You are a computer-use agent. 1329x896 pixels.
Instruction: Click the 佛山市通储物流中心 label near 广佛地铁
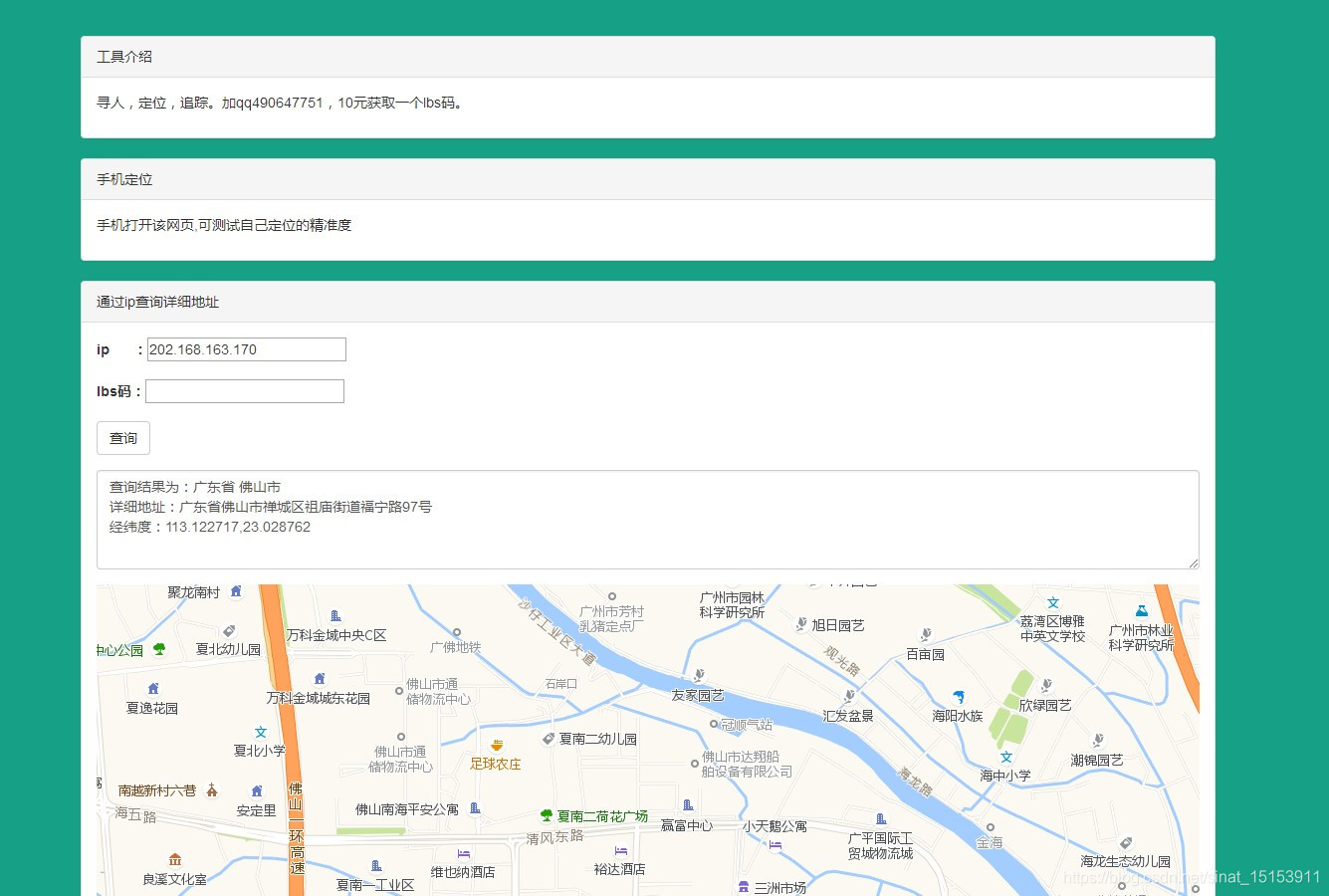tap(438, 692)
